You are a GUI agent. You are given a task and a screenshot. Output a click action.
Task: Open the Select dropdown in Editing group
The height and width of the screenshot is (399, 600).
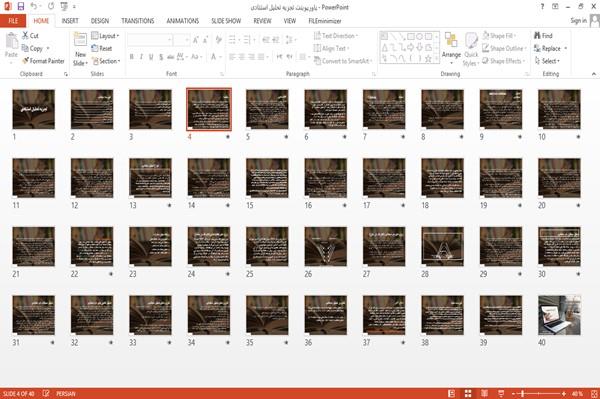click(547, 61)
